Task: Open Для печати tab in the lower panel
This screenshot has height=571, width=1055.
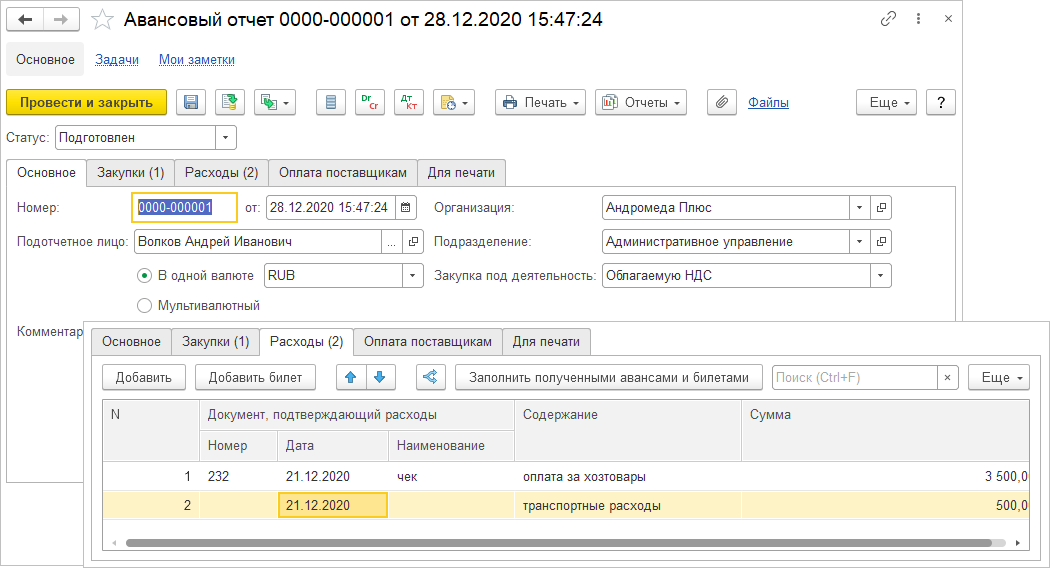Action: (x=546, y=341)
